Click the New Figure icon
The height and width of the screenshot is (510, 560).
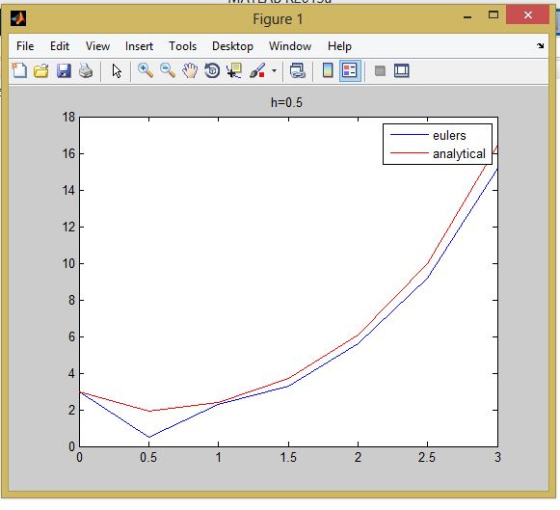(x=20, y=70)
